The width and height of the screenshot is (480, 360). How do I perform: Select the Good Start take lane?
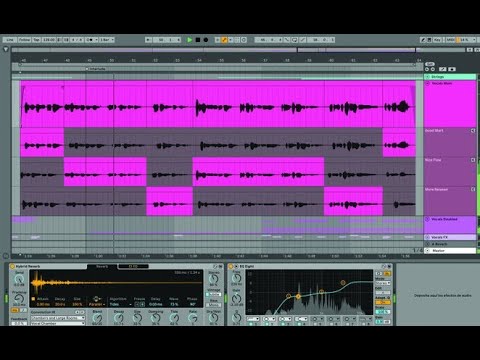(x=450, y=142)
